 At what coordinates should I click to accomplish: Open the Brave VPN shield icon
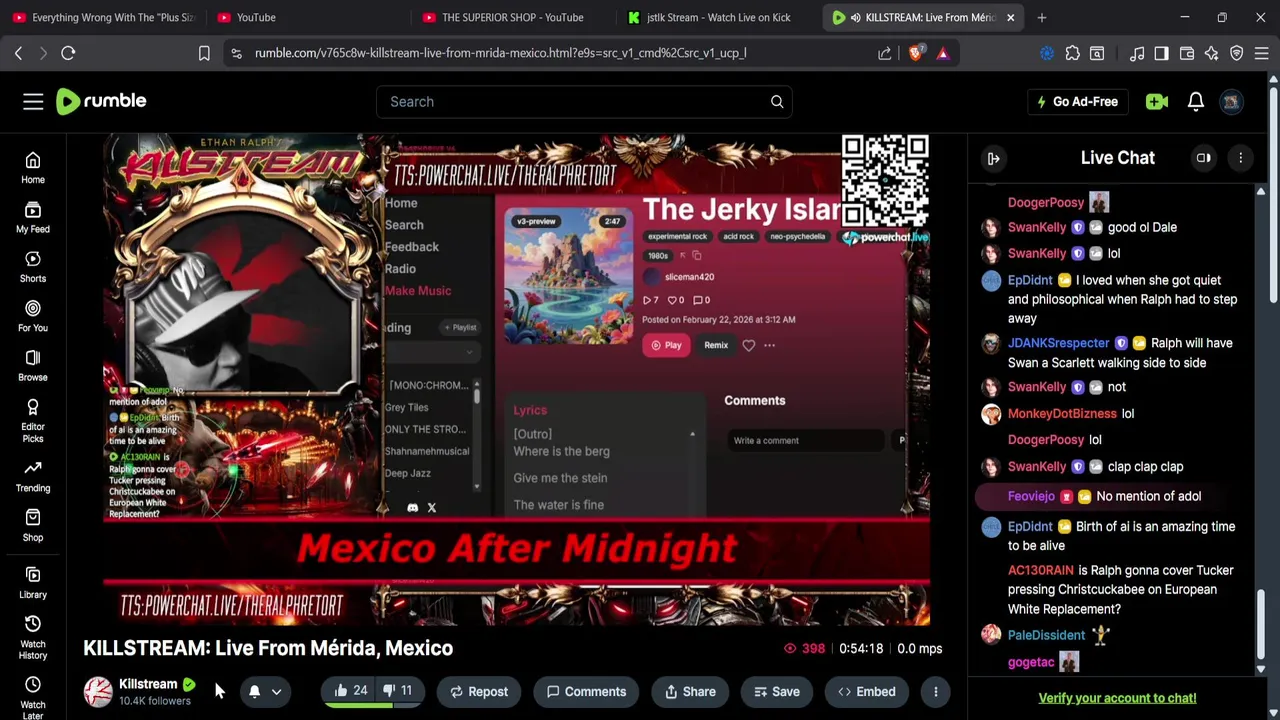1237,53
